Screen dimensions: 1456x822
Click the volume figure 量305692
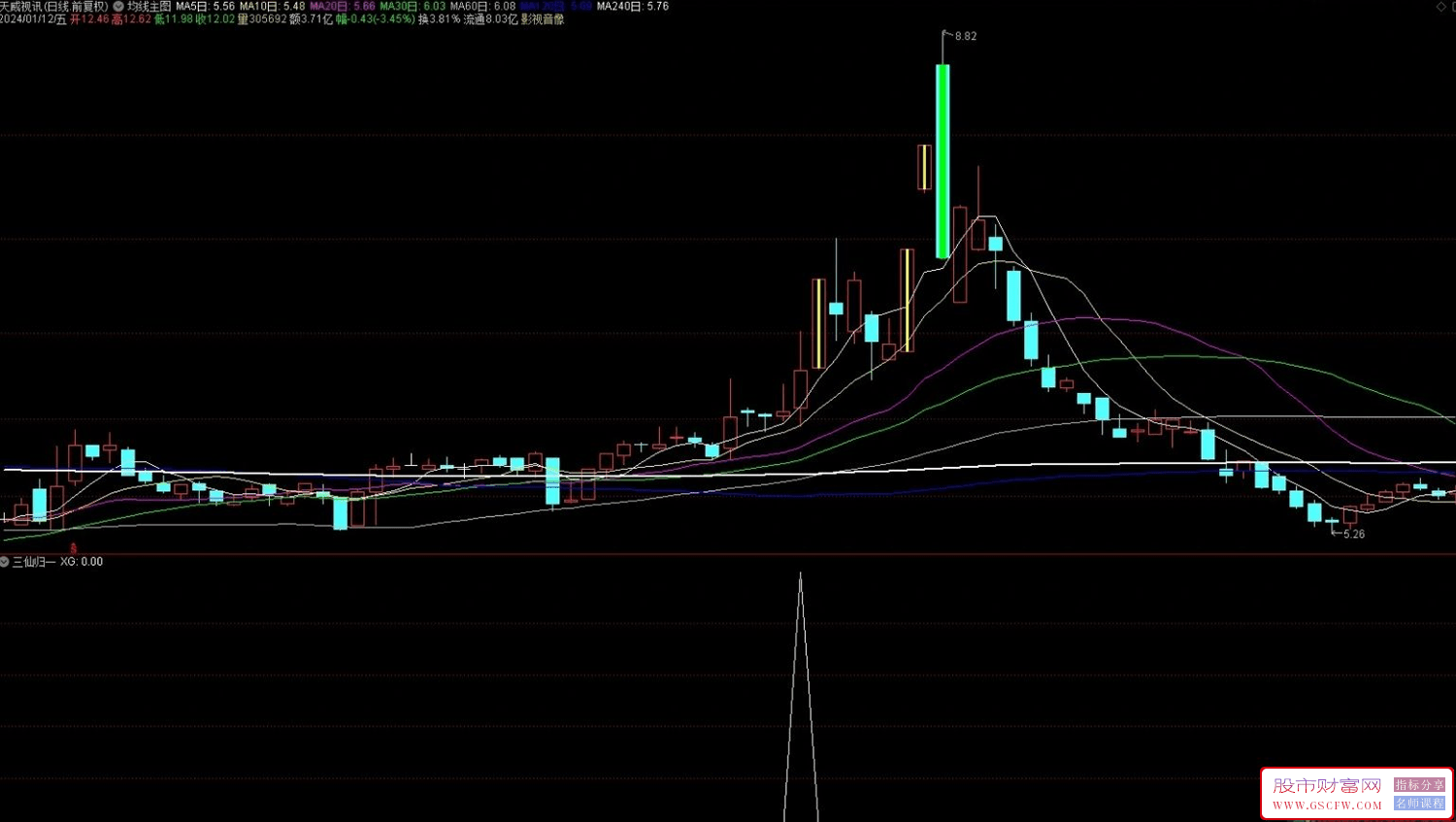262,19
